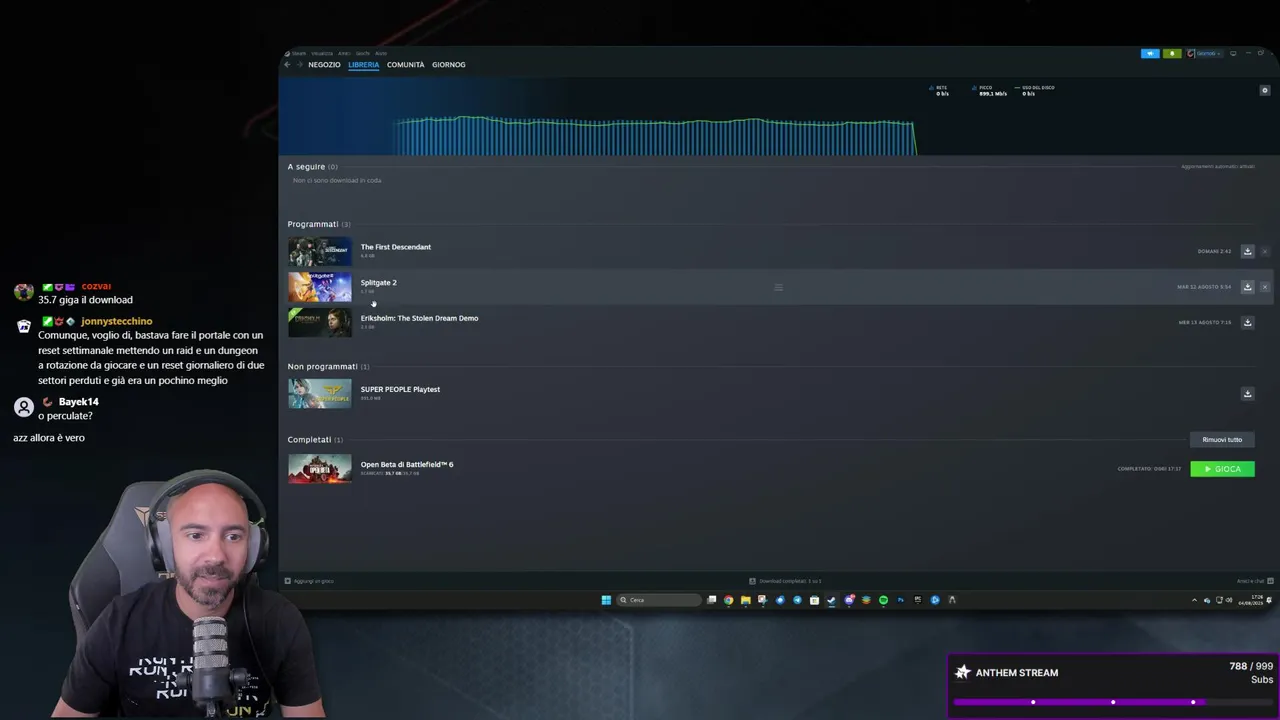Open Giochi menu
The height and width of the screenshot is (720, 1280).
tap(363, 53)
